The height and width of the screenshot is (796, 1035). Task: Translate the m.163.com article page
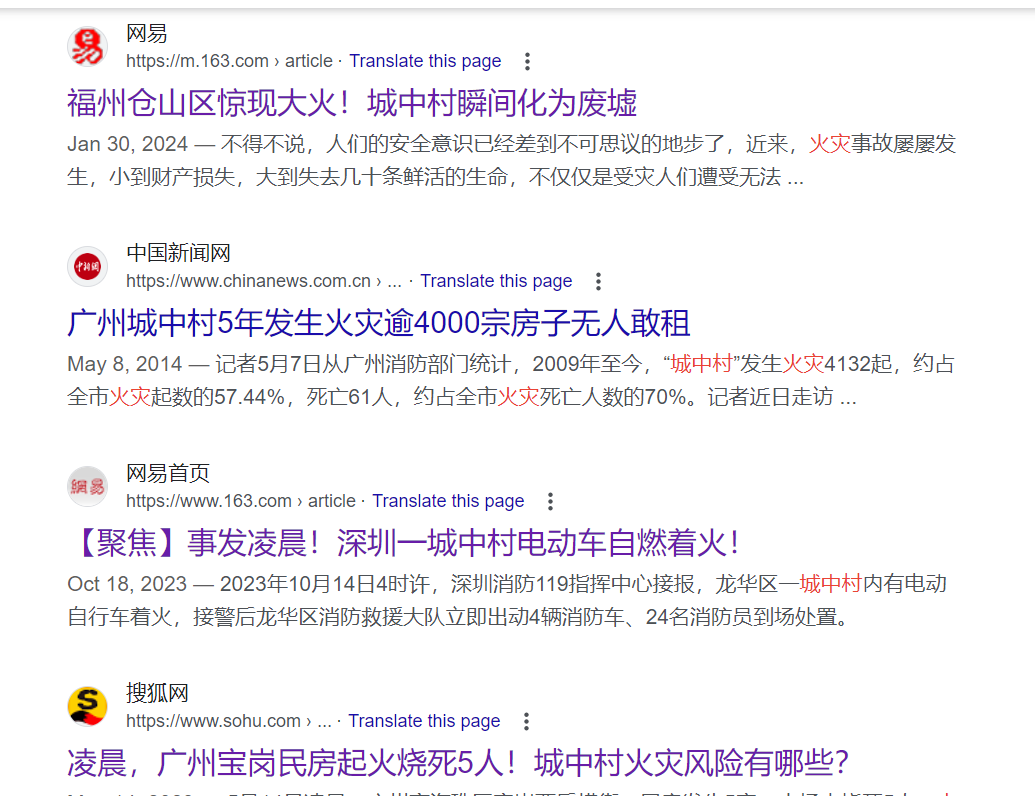[425, 61]
